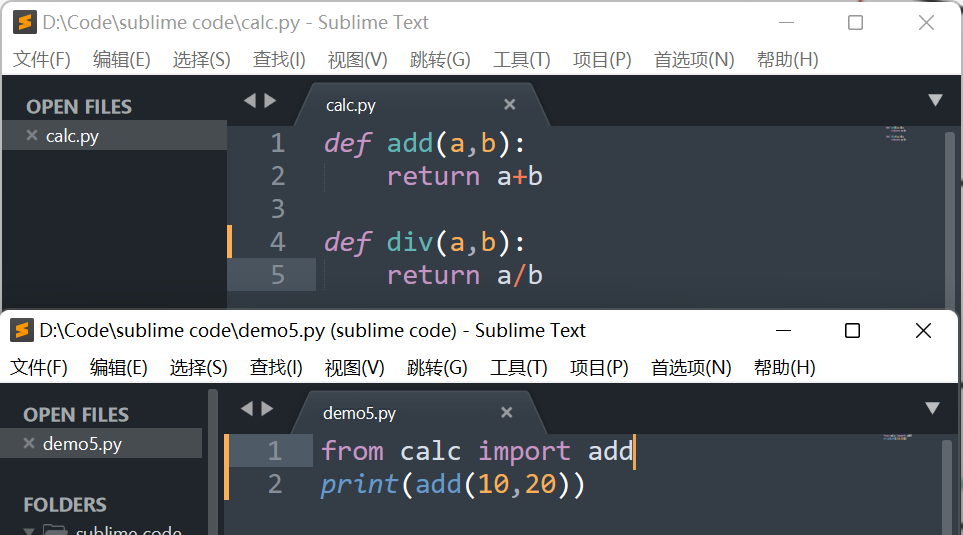Collapse the sublime code folder in sidebar
Viewport: 963px width, 535px height.
pyautogui.click(x=30, y=530)
